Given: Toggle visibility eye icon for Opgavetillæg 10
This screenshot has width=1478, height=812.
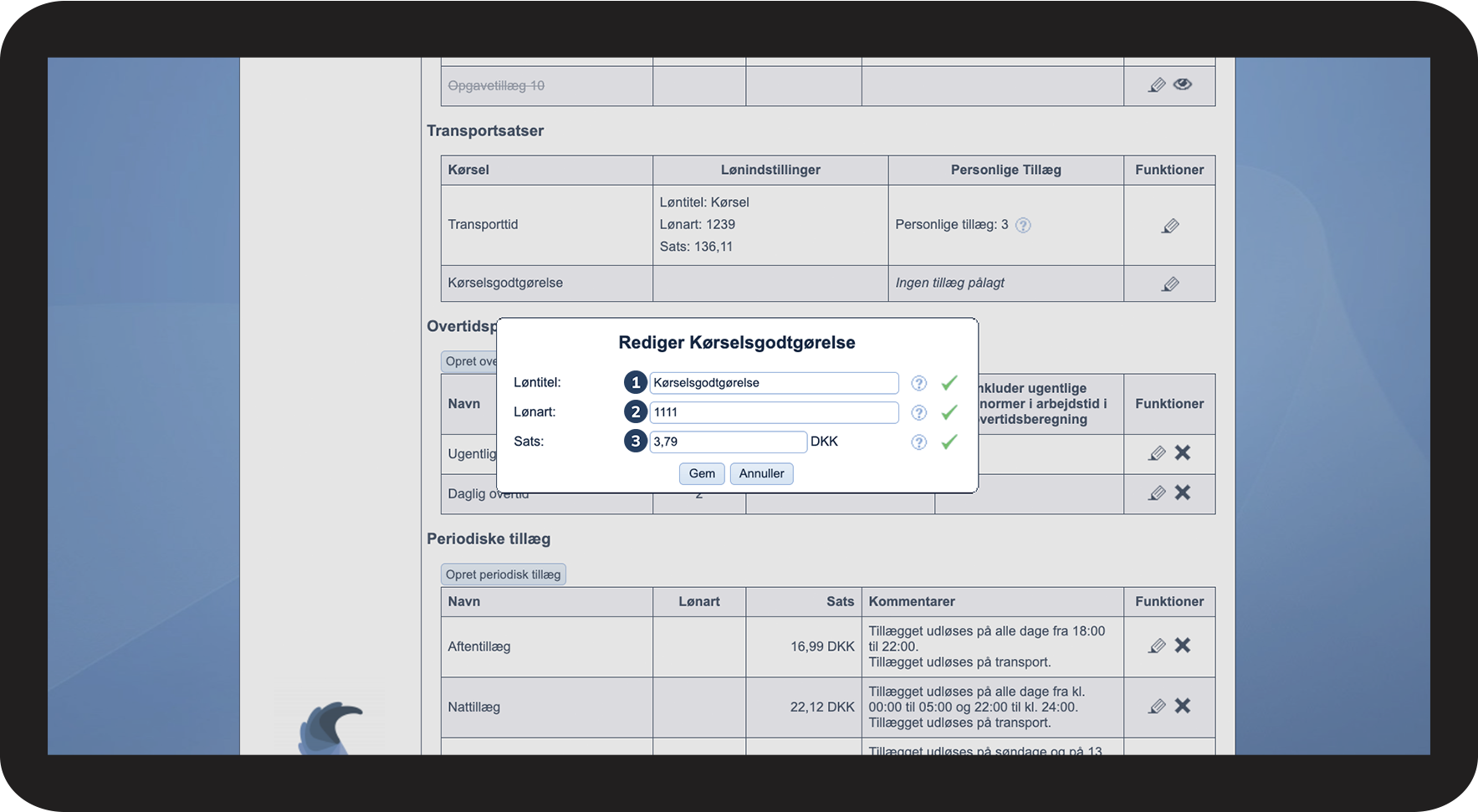Looking at the screenshot, I should (1183, 84).
